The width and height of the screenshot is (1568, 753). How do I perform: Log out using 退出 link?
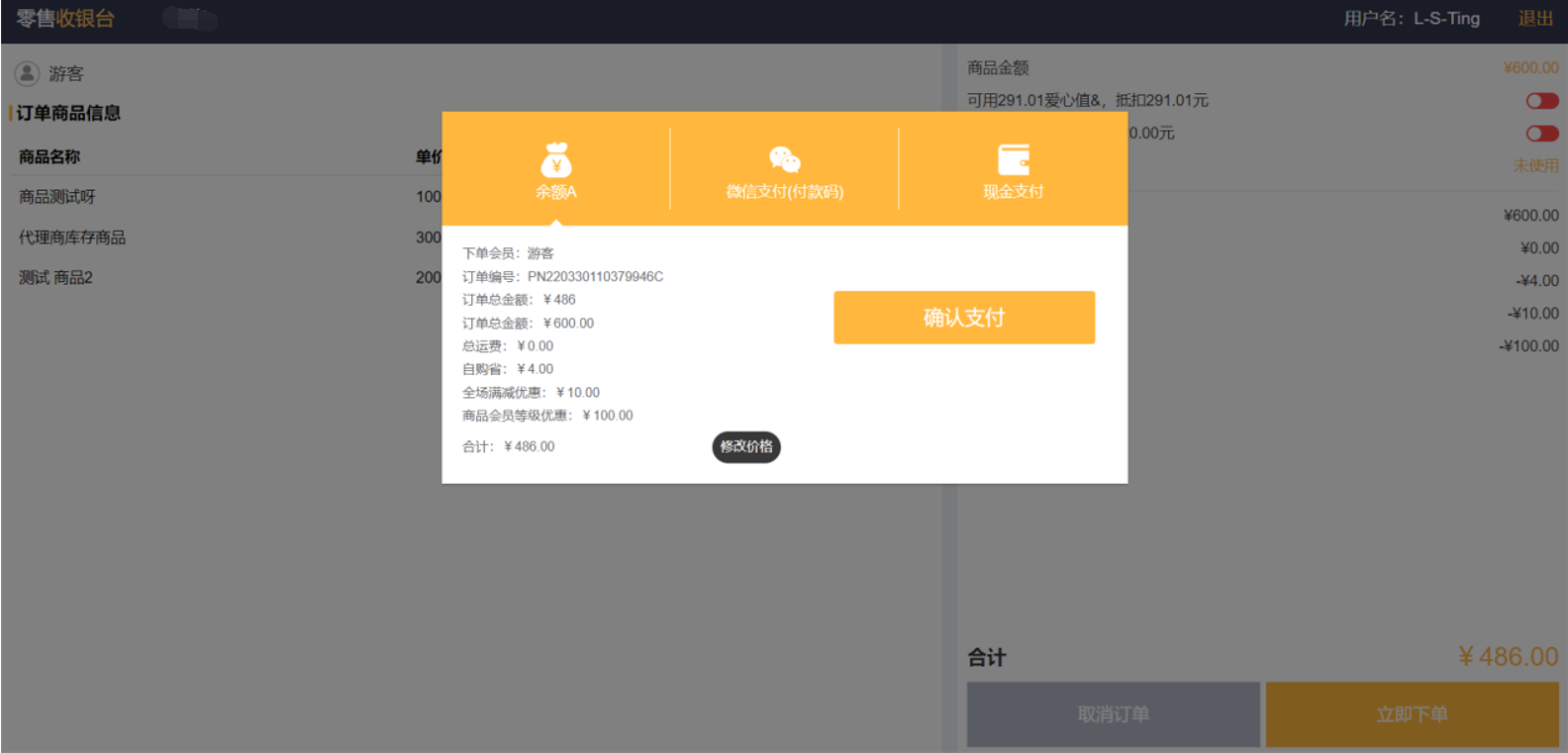pos(1535,19)
